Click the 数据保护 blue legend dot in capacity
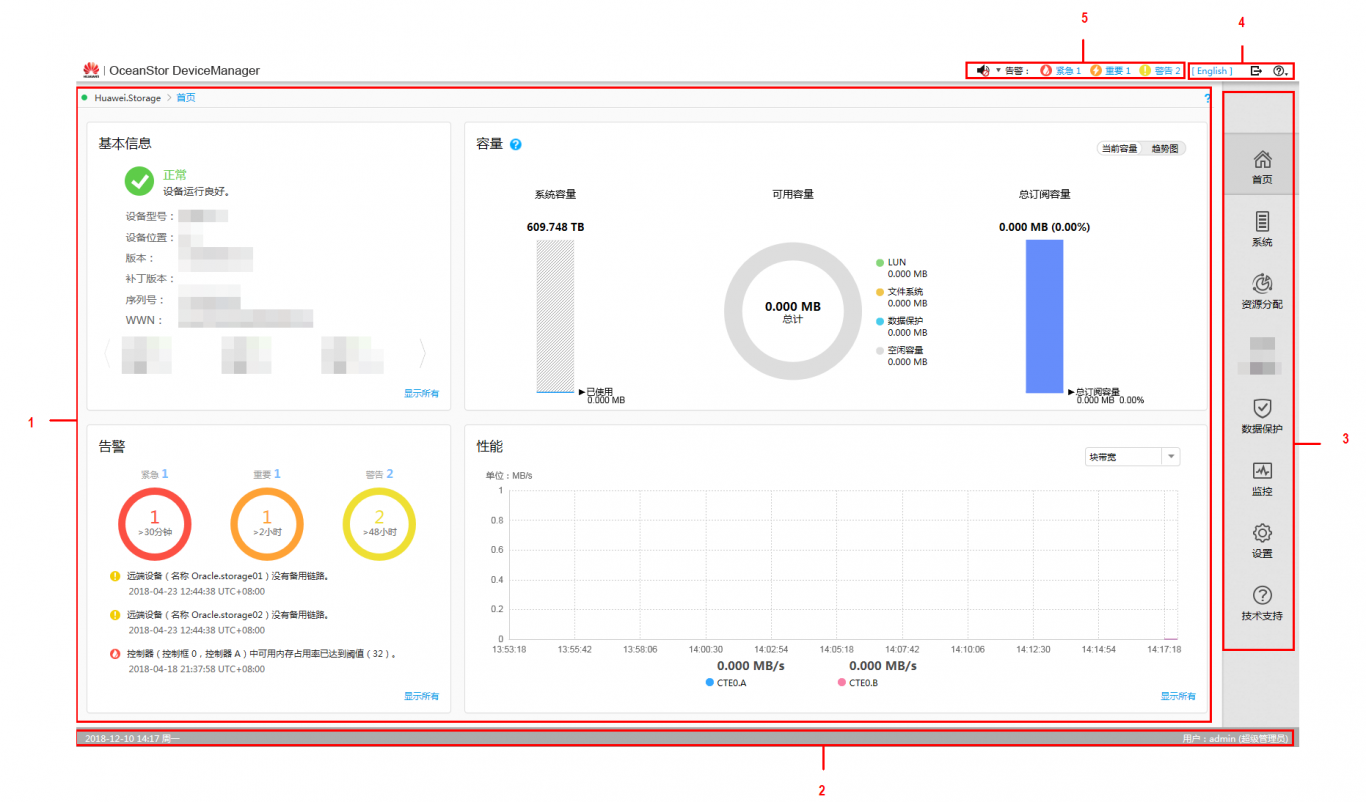 [880, 322]
